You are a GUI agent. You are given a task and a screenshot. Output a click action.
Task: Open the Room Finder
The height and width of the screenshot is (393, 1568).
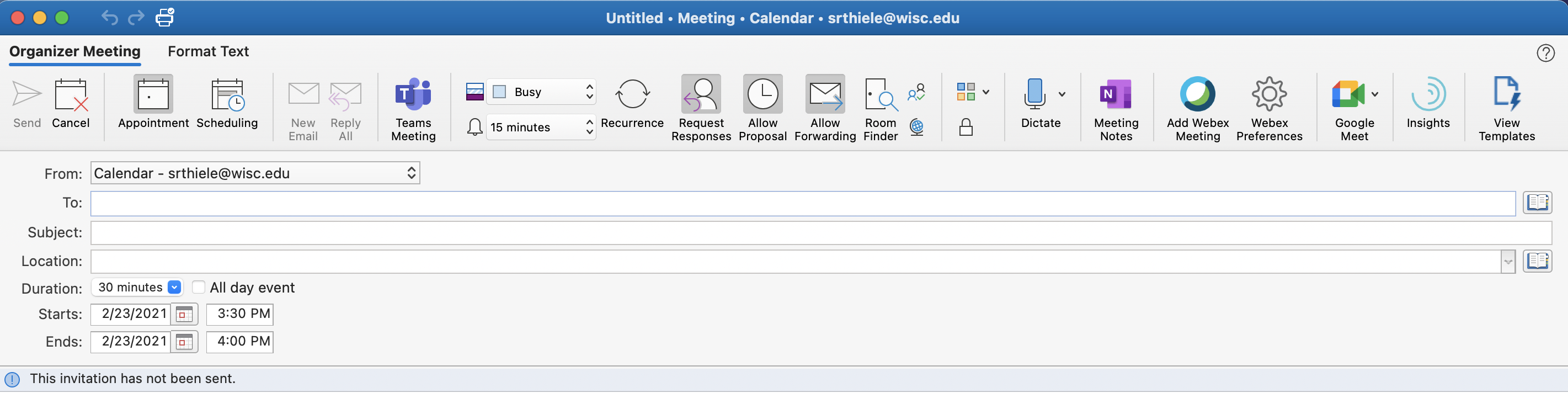[881, 94]
